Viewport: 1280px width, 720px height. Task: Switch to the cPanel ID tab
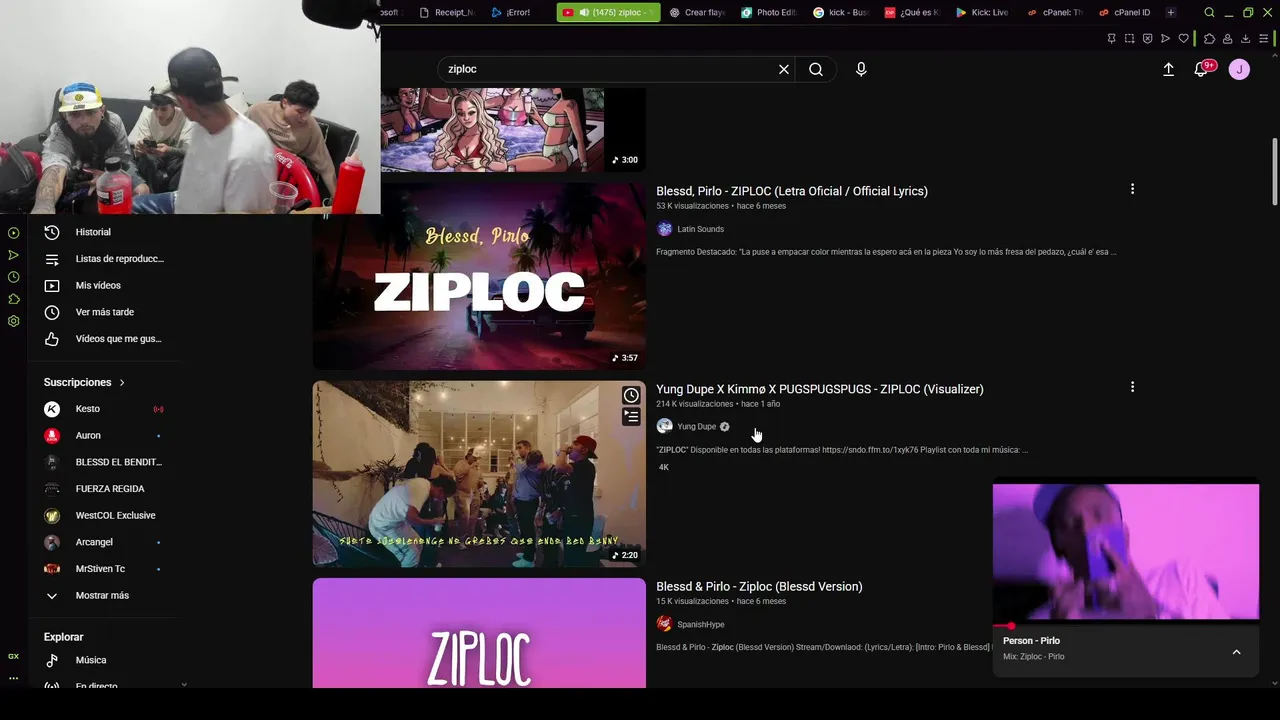coord(1125,12)
